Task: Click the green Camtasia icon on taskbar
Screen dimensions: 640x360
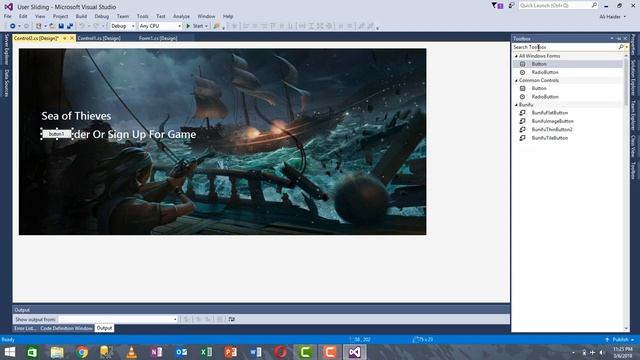Action: (305, 352)
